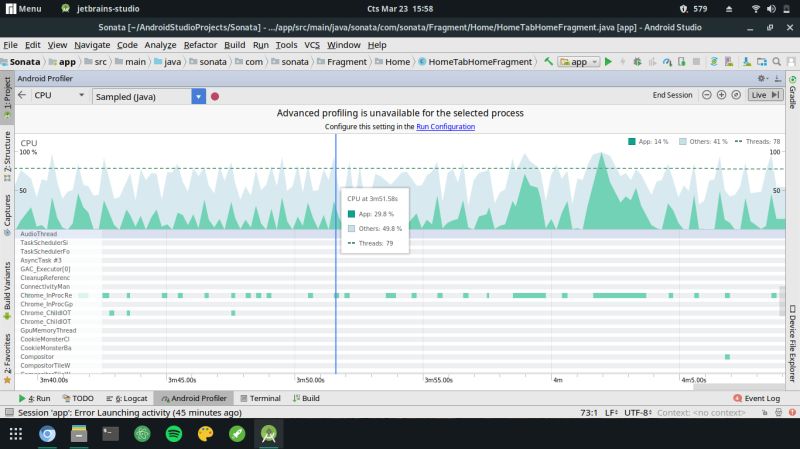Image resolution: width=800 pixels, height=449 pixels.
Task: Open the Build menu
Action: [x=235, y=45]
